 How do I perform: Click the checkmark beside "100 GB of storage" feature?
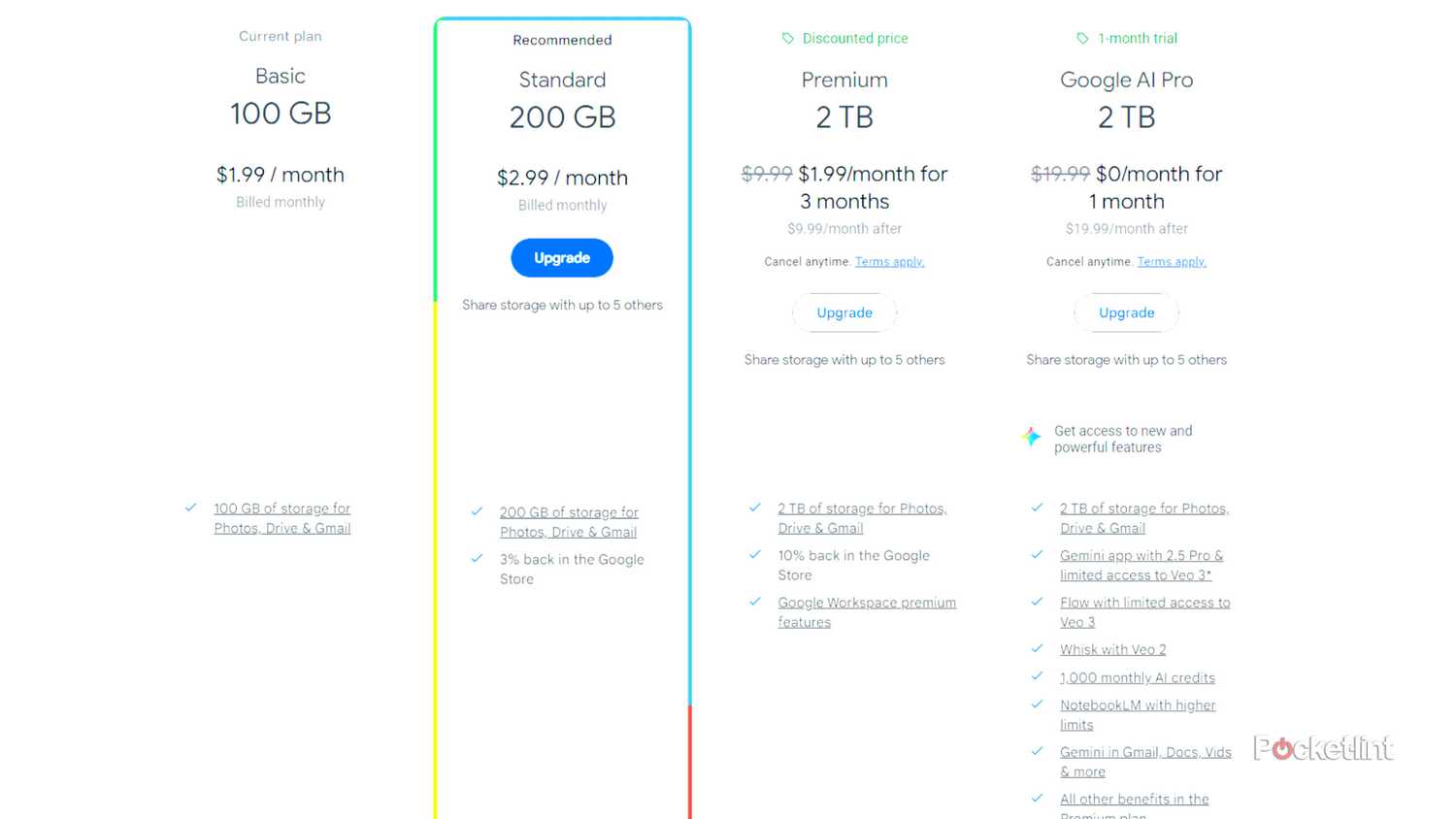(x=190, y=507)
